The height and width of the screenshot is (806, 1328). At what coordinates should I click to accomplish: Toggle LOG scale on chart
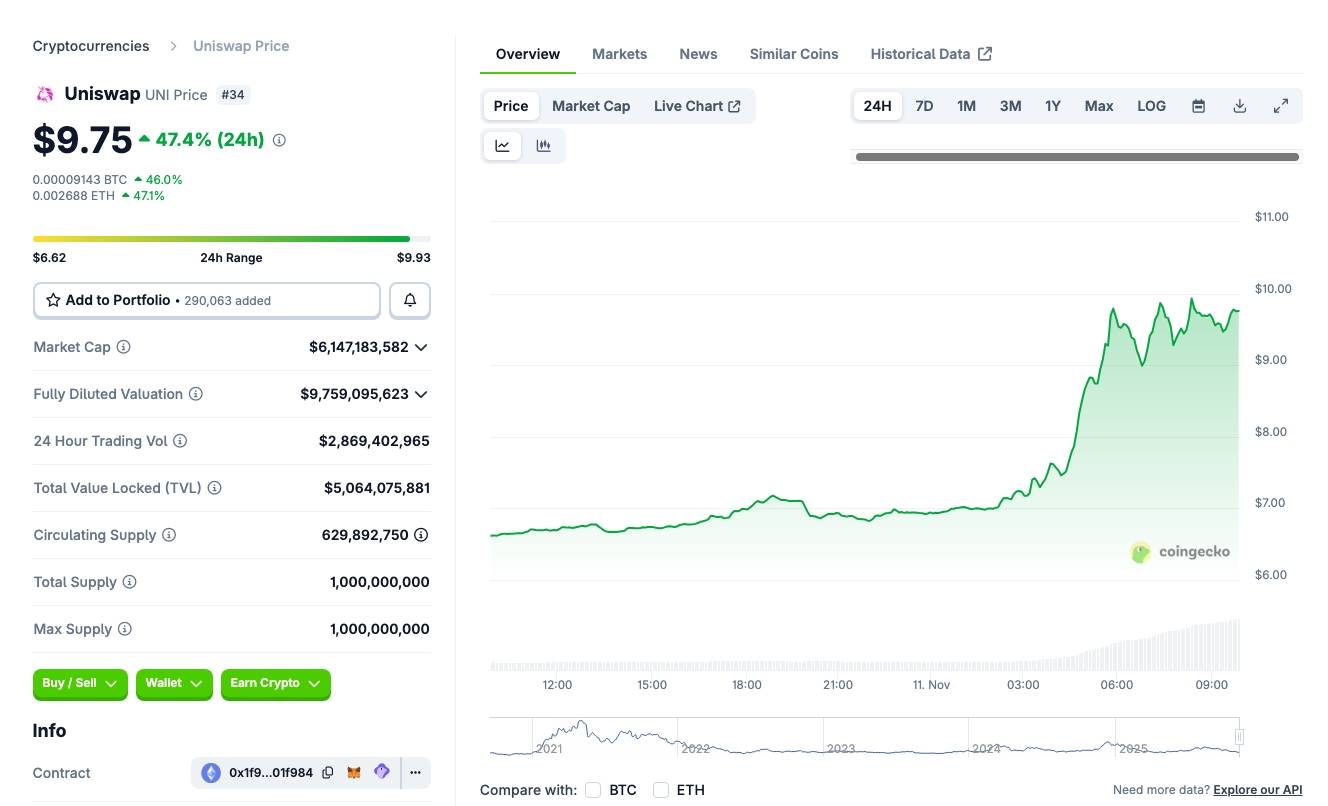click(x=1151, y=106)
